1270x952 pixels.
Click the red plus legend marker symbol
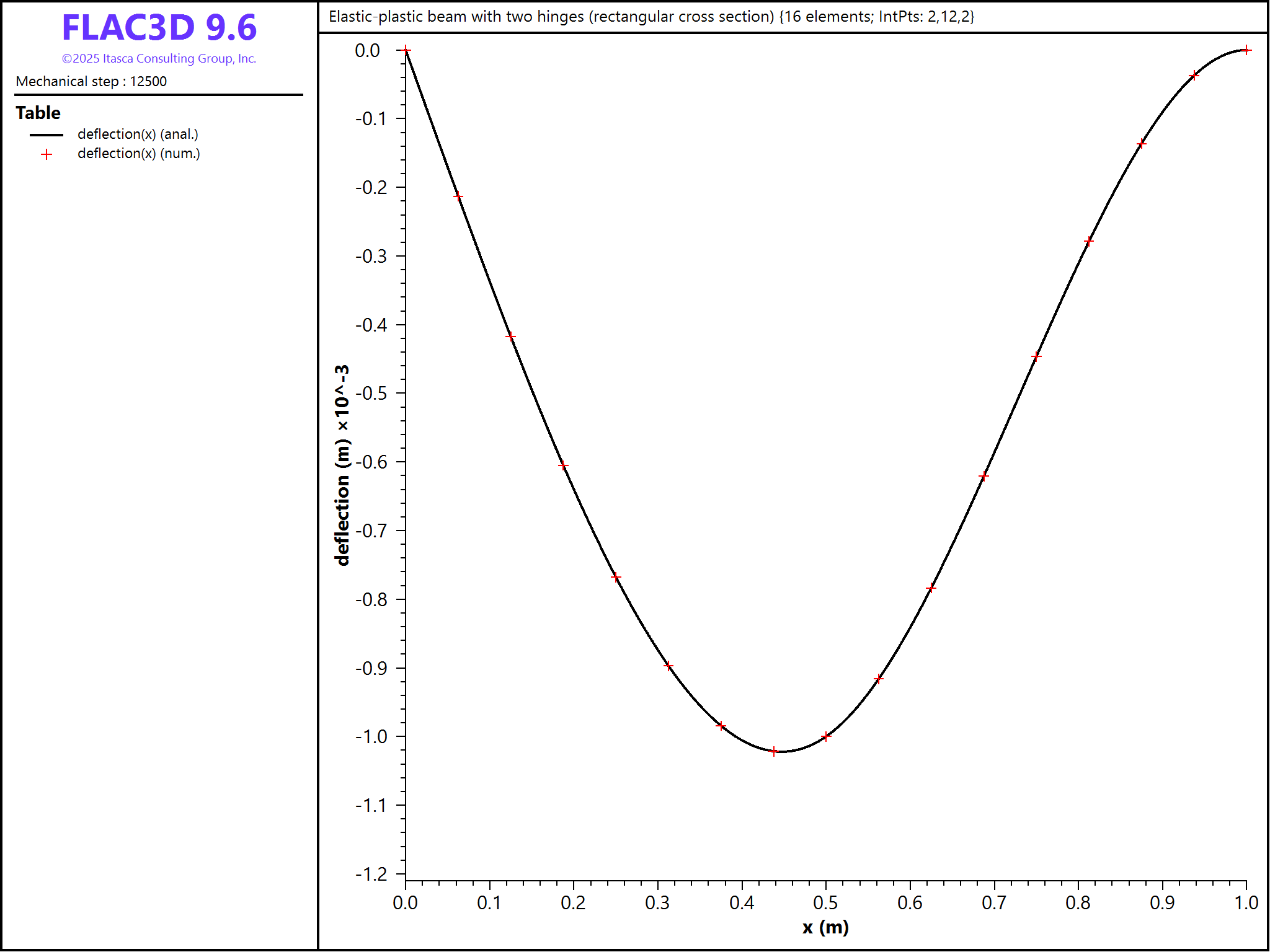coord(47,154)
